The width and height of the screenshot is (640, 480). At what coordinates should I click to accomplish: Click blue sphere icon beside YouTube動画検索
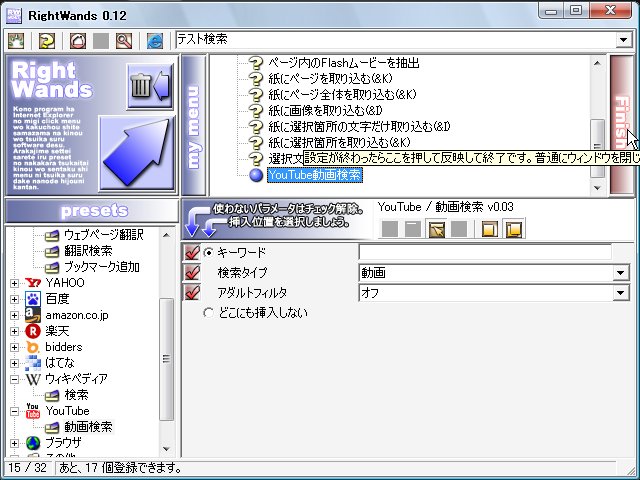256,175
